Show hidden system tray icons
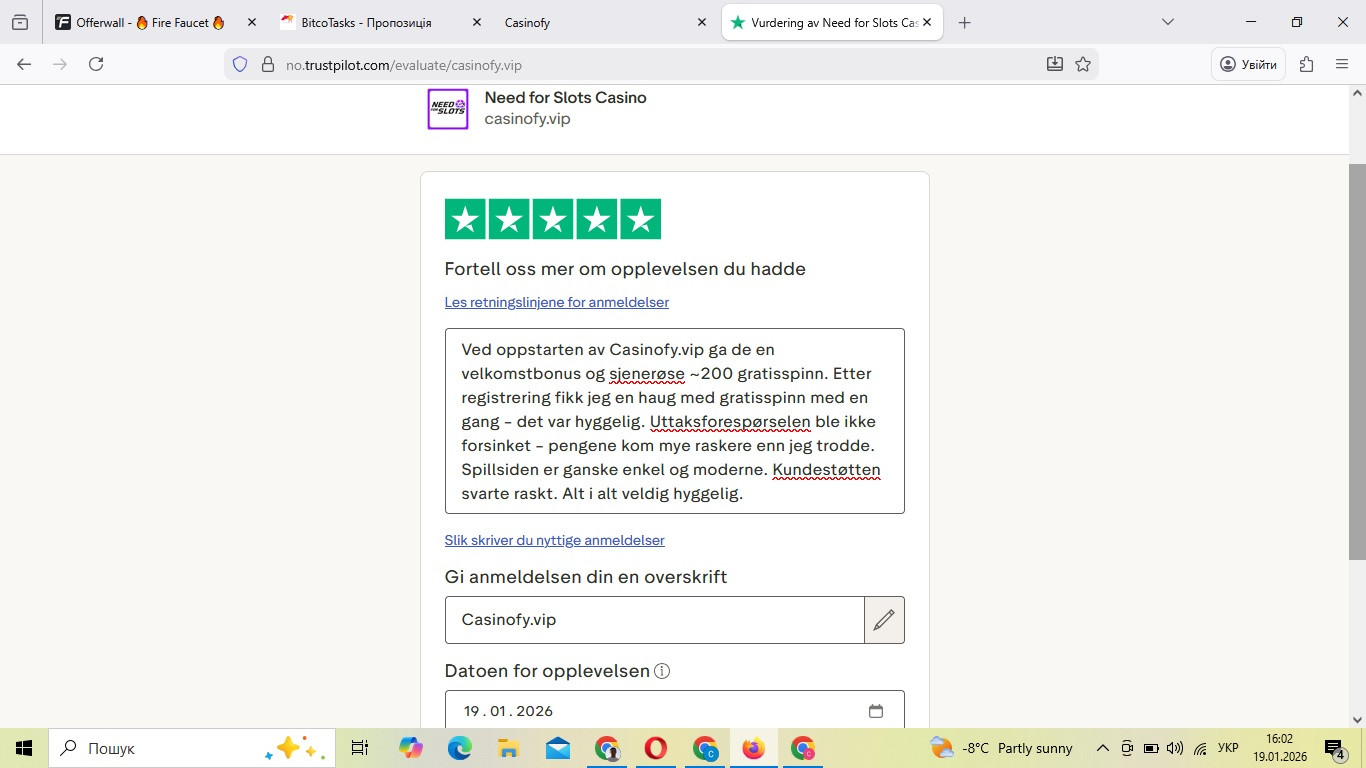 [1103, 748]
